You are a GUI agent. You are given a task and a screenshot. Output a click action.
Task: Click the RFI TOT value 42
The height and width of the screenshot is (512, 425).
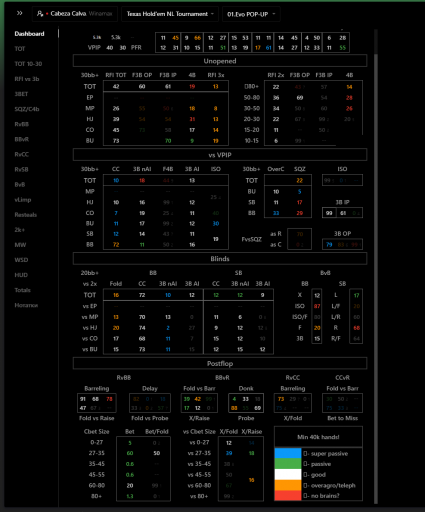116,87
